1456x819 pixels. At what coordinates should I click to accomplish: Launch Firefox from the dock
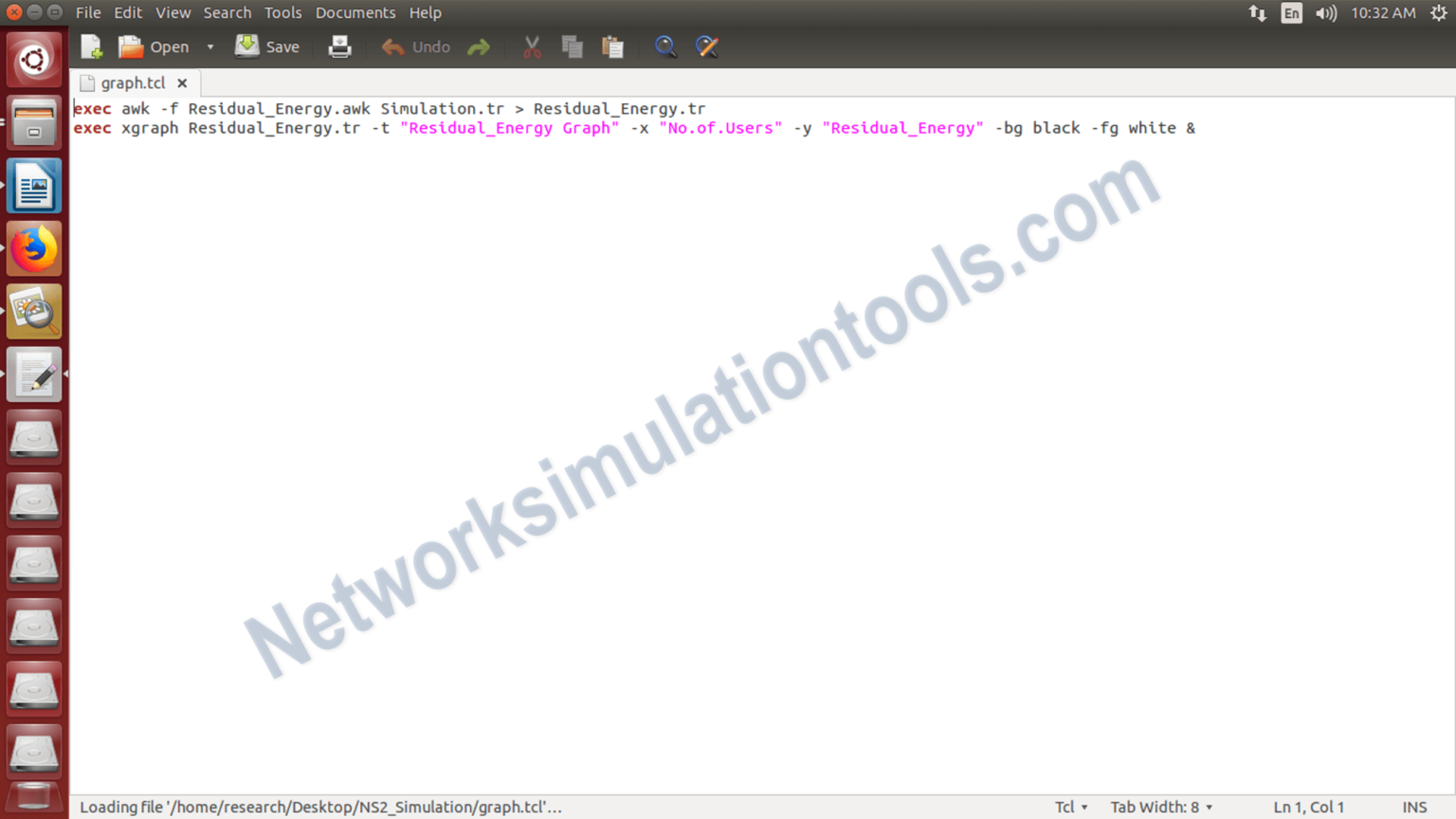(34, 247)
